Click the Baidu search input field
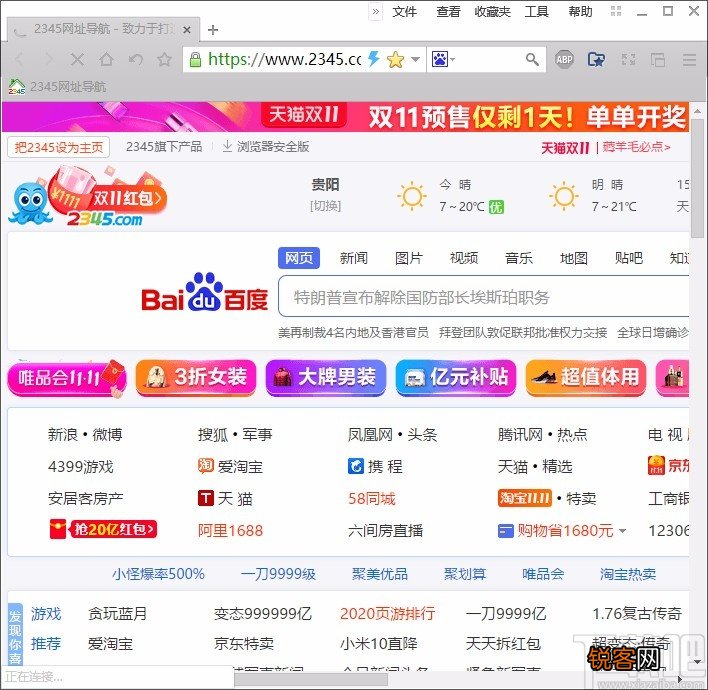 point(484,296)
